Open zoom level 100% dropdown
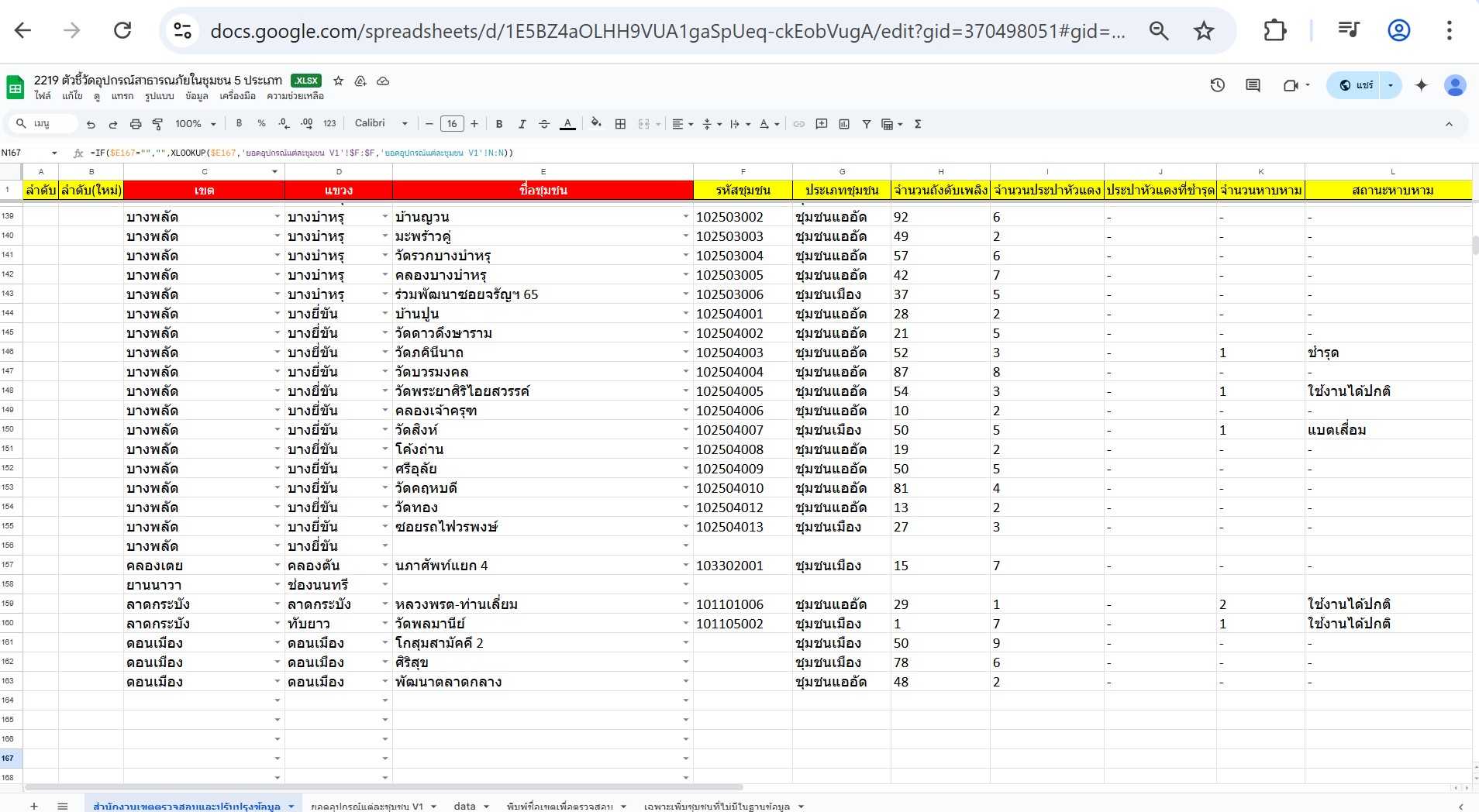 tap(195, 124)
